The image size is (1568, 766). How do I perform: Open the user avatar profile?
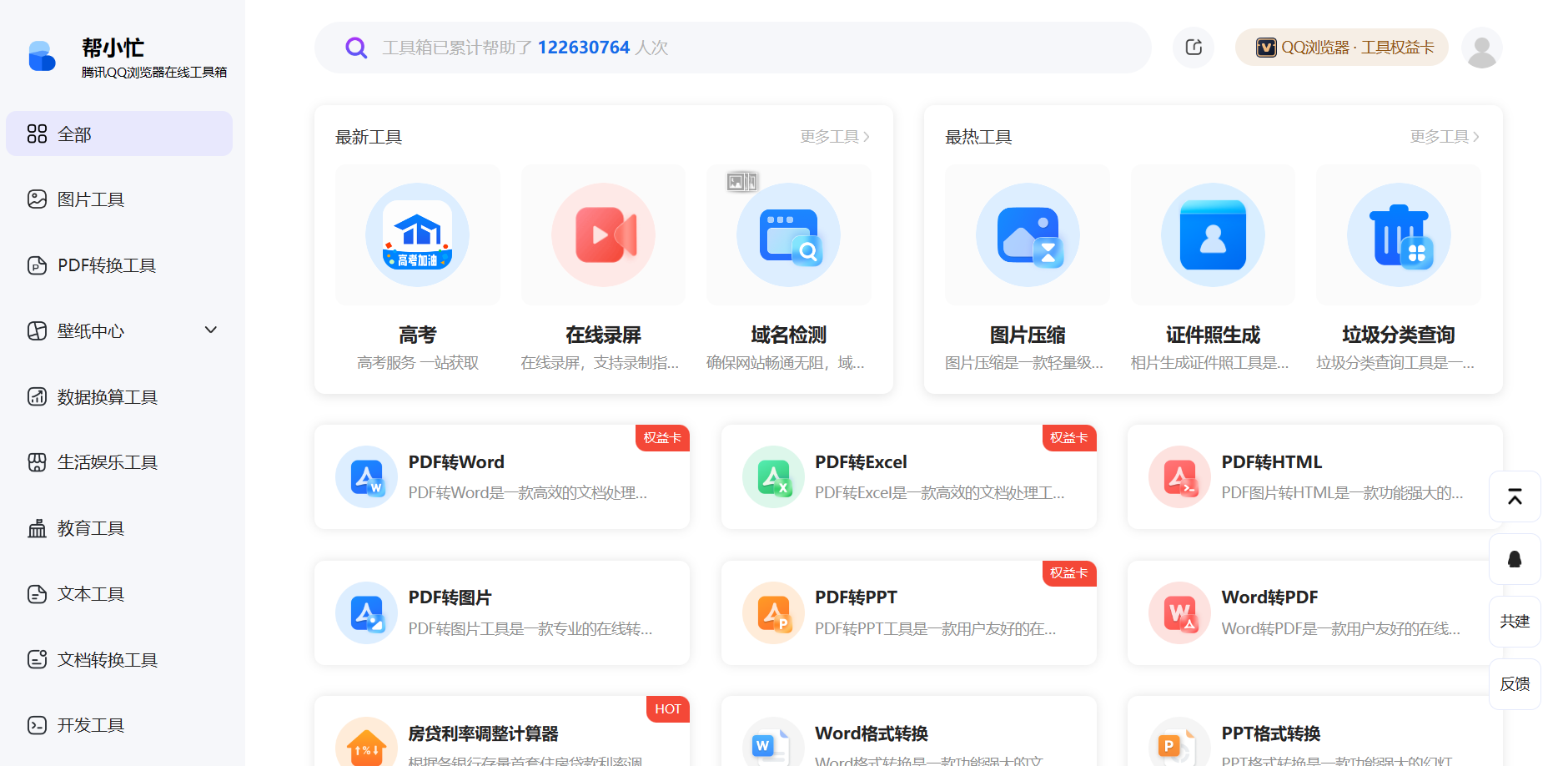point(1482,48)
